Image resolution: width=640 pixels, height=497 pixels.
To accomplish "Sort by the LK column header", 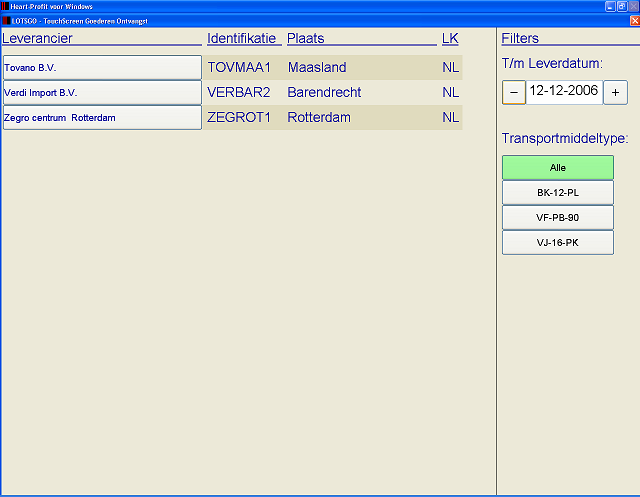I will pyautogui.click(x=450, y=38).
